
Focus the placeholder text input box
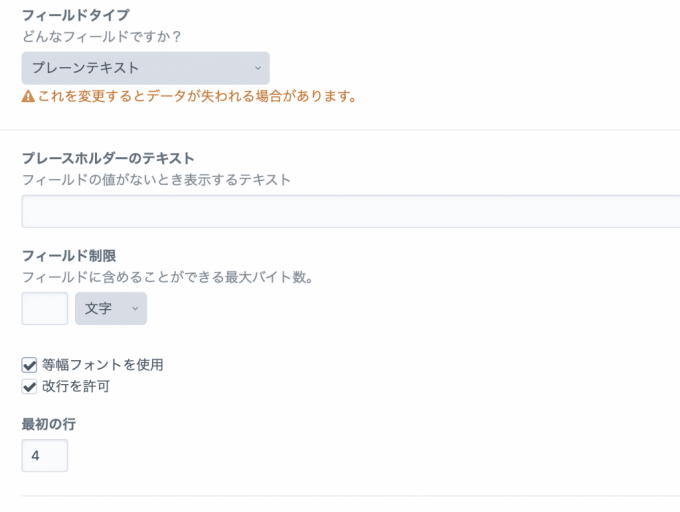[350, 212]
